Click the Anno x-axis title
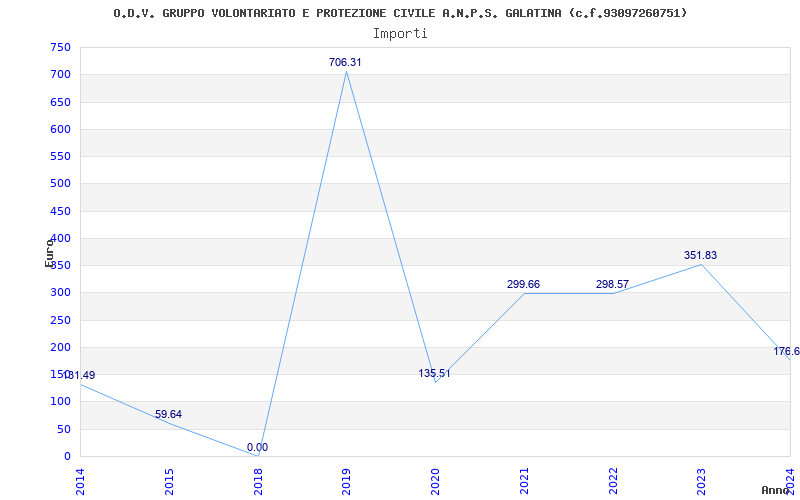Image resolution: width=800 pixels, height=500 pixels. [x=775, y=490]
